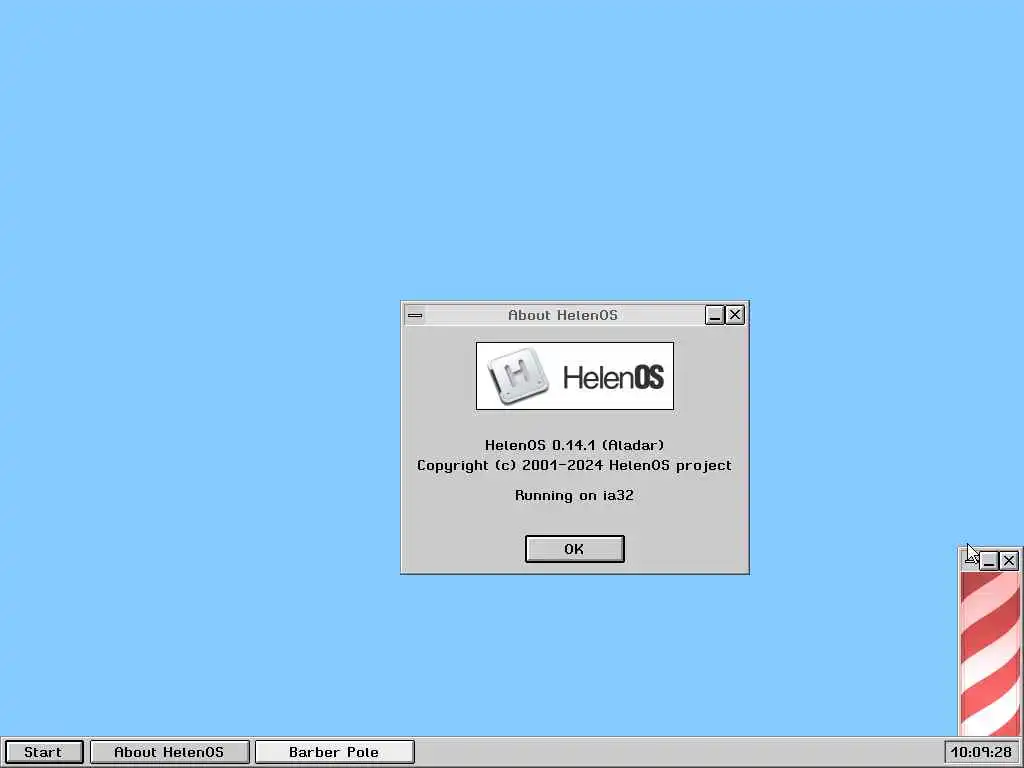The image size is (1024, 768).
Task: Click OK in the About HelenOS dialog
Action: [x=574, y=549]
